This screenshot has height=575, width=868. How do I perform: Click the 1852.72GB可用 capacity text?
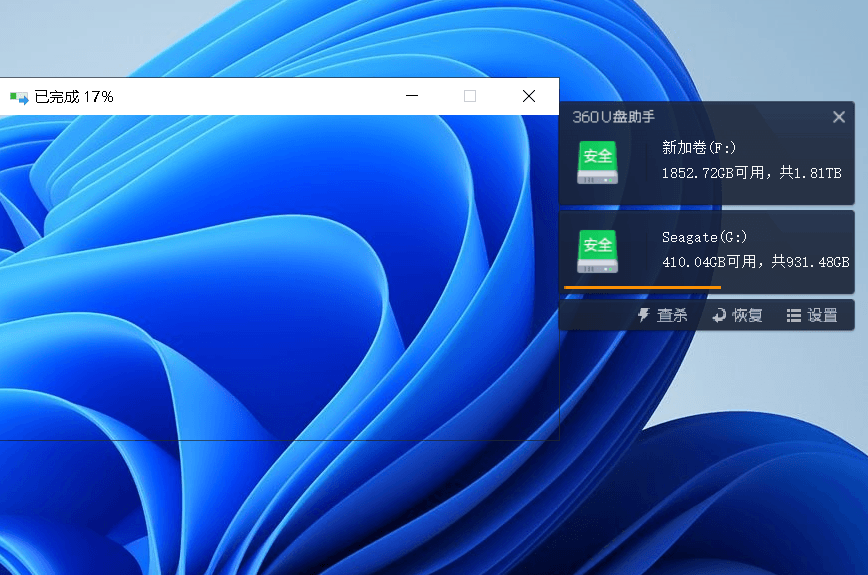(x=713, y=173)
